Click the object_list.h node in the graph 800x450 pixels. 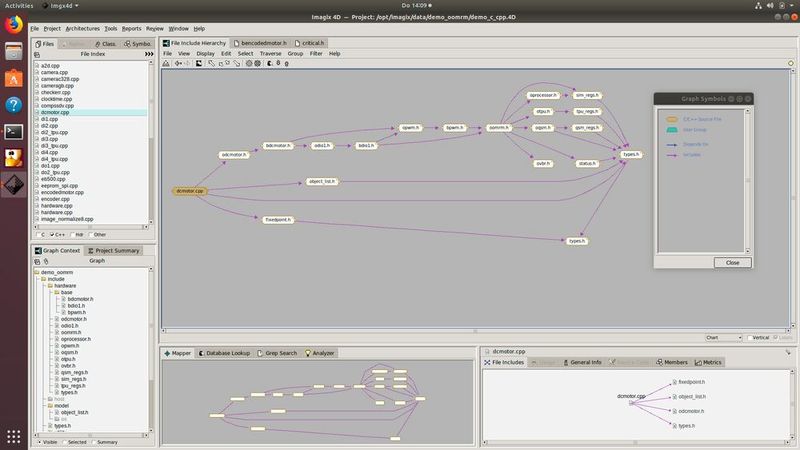coord(322,181)
